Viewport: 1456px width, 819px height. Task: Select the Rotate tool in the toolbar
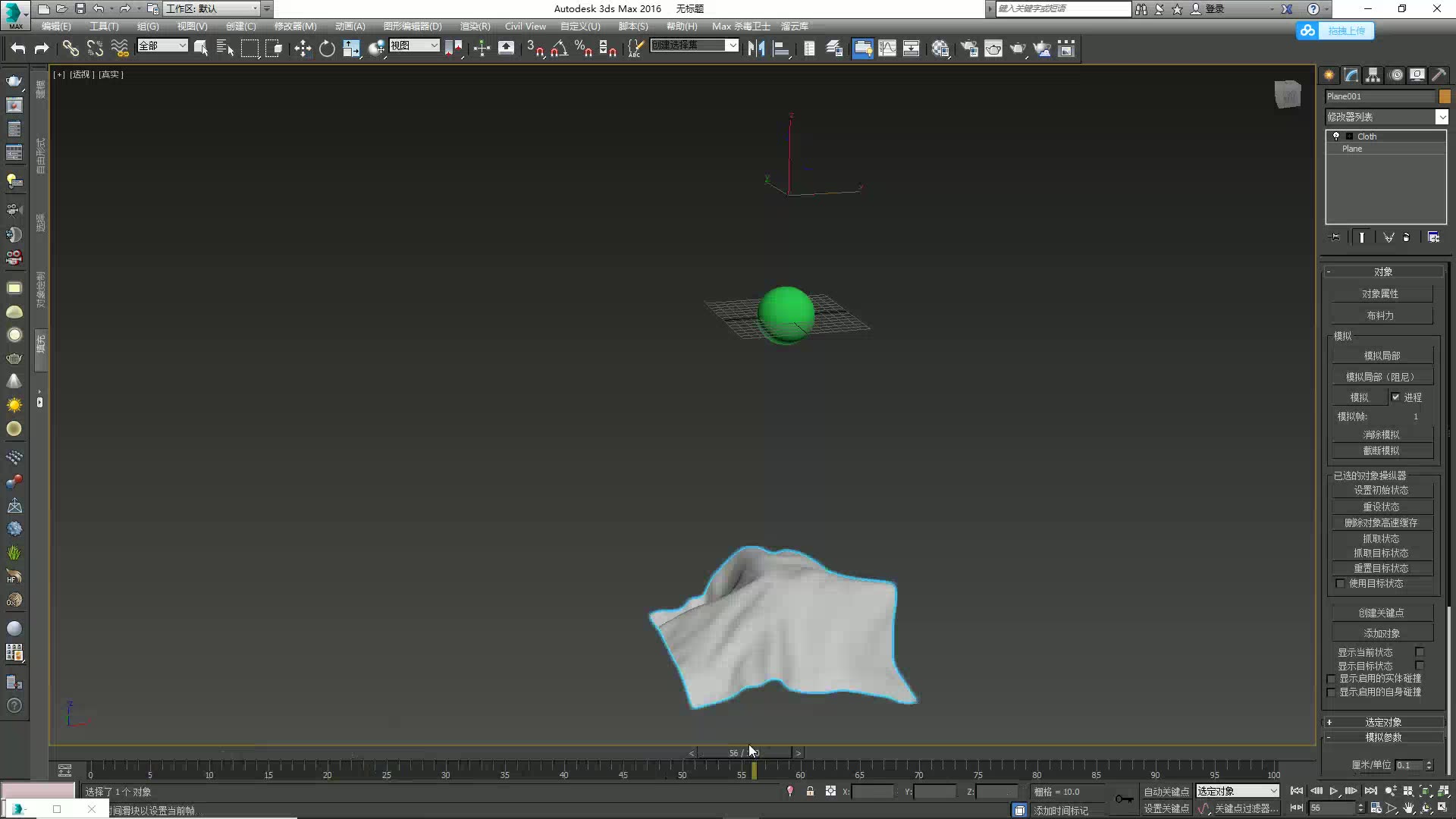[x=327, y=49]
